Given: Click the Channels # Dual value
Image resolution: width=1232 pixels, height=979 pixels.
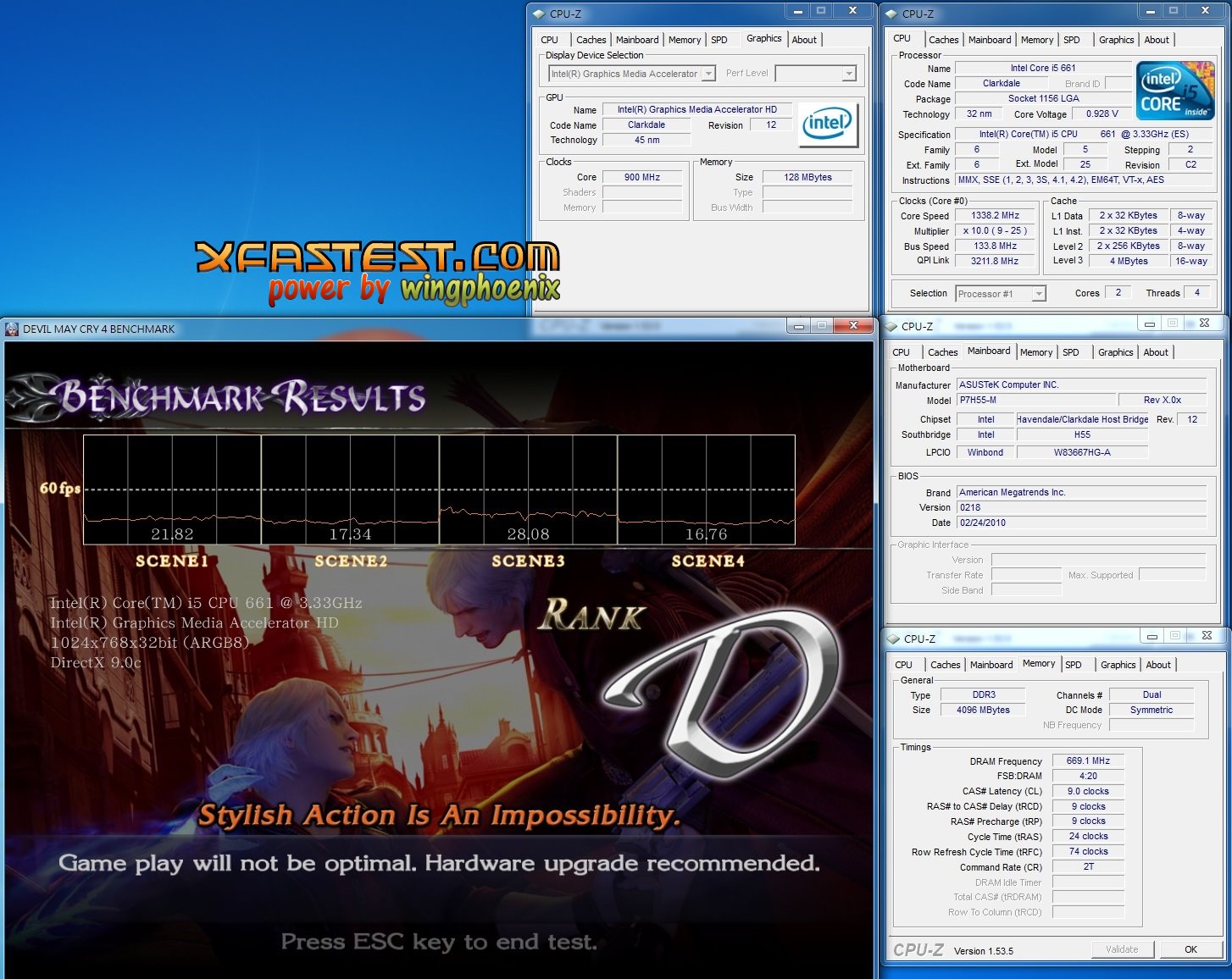Looking at the screenshot, I should [1152, 694].
